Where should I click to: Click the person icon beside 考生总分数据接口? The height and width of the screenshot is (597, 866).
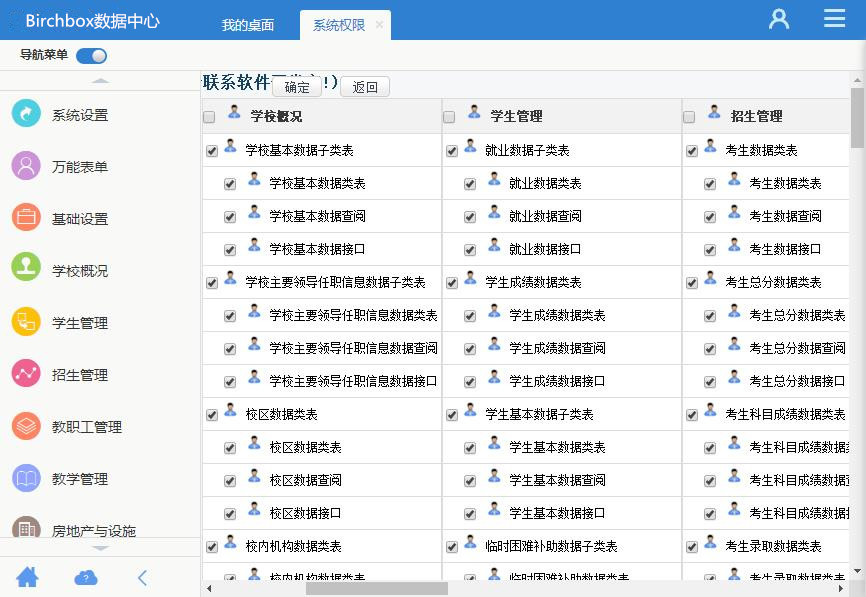734,378
